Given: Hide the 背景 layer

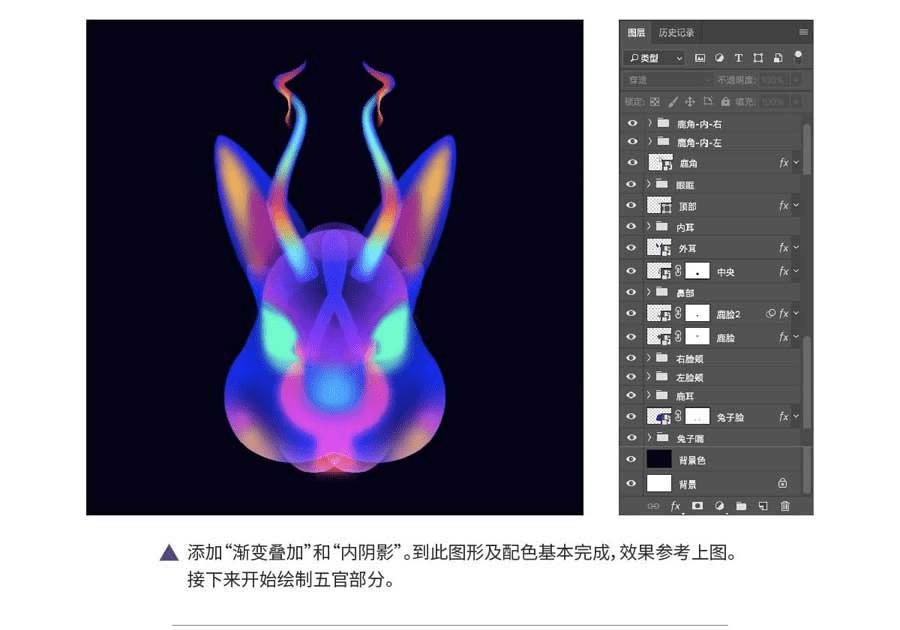Looking at the screenshot, I should point(632,484).
